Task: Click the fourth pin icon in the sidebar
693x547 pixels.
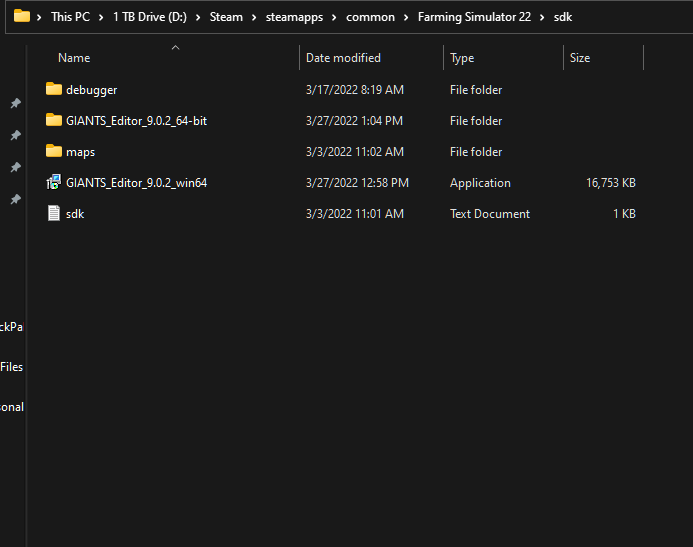Action: click(x=15, y=199)
